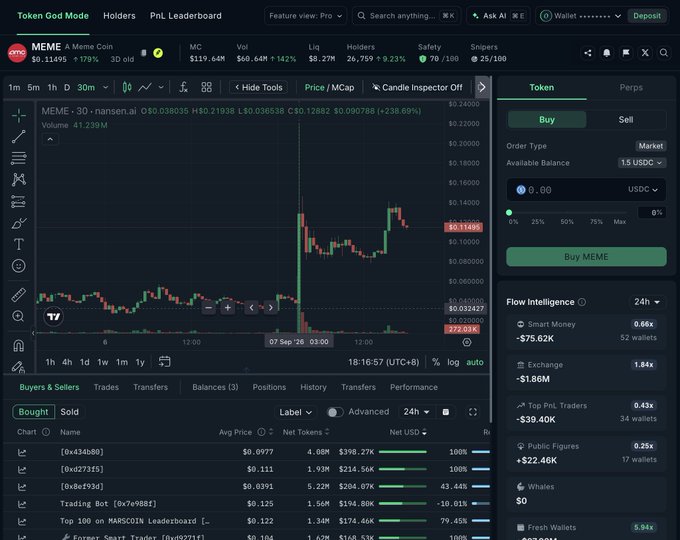
Task: Open the Fibonacci retracement tool
Action: [18, 158]
